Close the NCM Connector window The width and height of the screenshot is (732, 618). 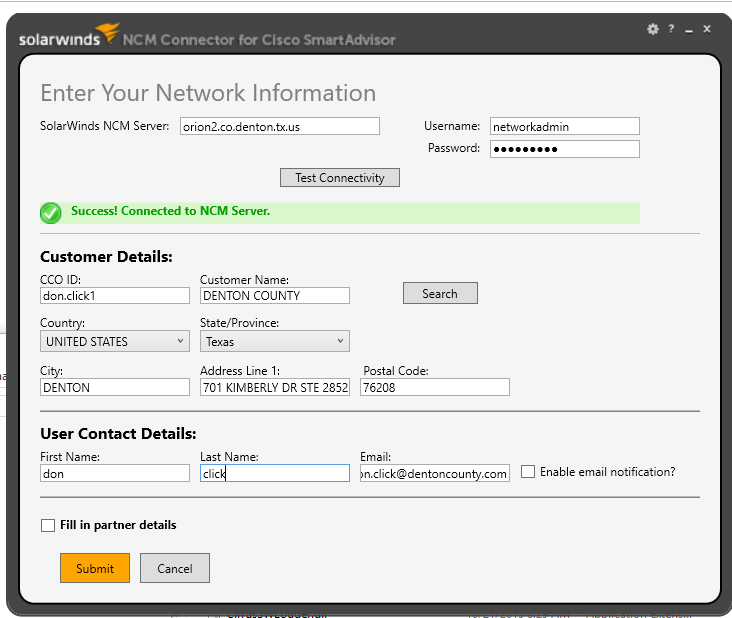tap(707, 29)
